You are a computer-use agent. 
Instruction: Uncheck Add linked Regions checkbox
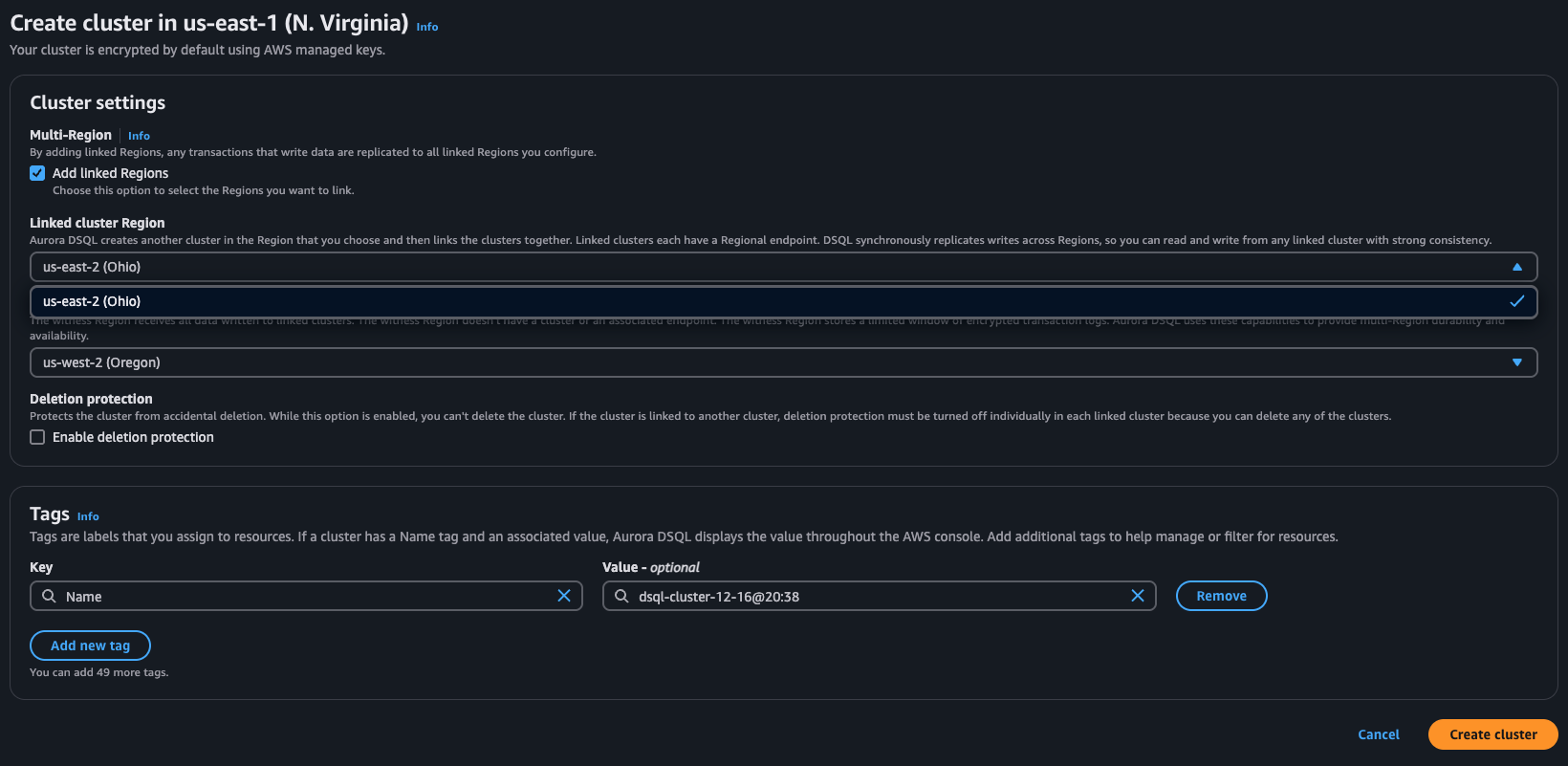point(37,173)
